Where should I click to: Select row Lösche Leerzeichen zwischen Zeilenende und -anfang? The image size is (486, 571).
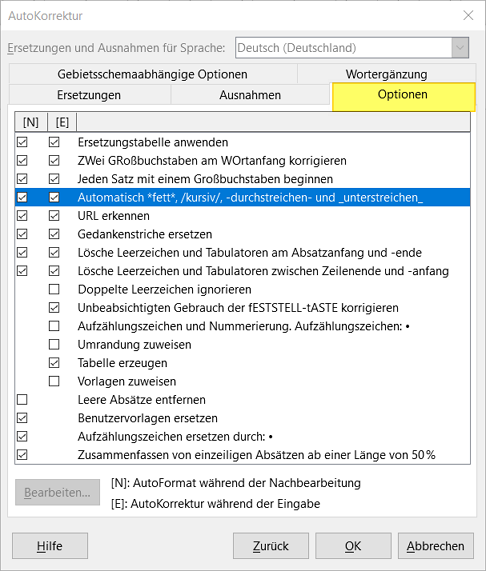(x=263, y=271)
